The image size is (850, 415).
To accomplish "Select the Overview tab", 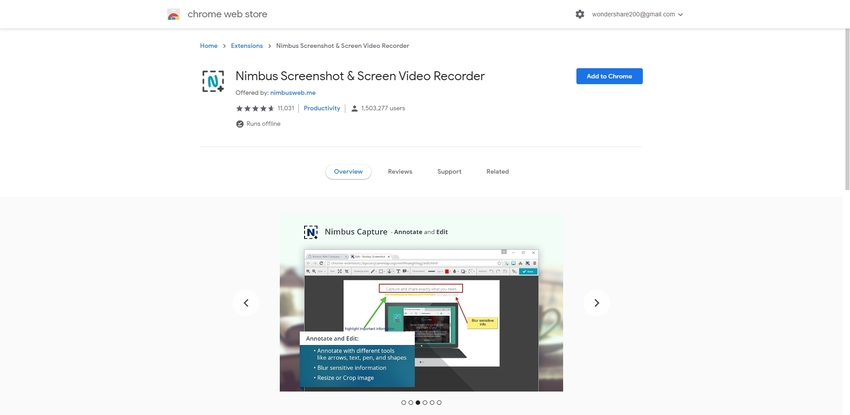I will (x=348, y=172).
